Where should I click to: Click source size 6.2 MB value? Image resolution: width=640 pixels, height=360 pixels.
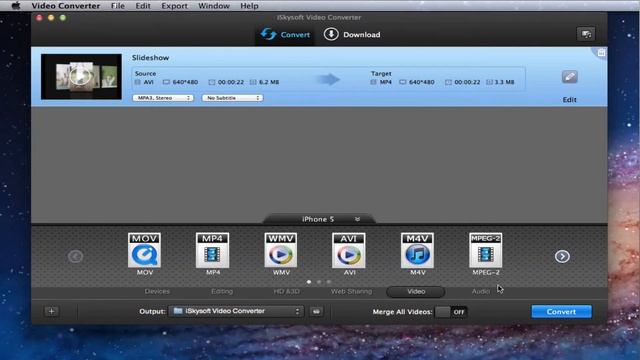point(269,82)
